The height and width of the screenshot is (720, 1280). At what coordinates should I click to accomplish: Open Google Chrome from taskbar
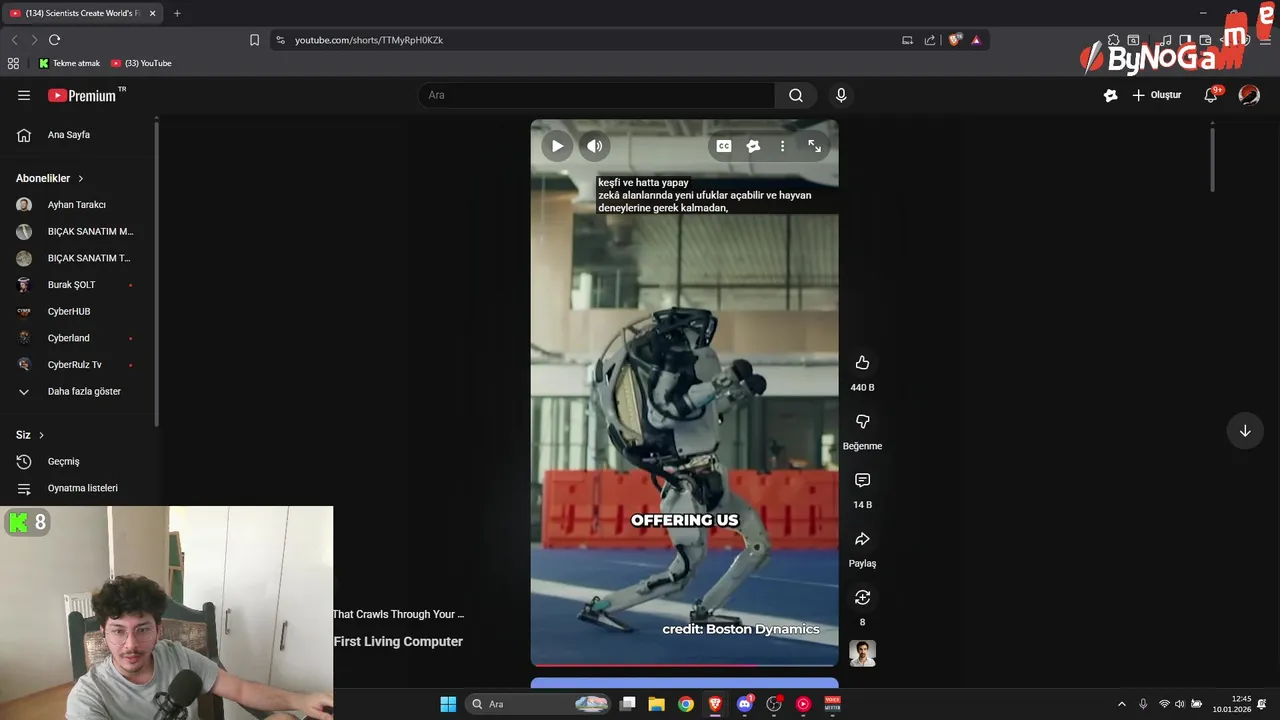(x=685, y=704)
